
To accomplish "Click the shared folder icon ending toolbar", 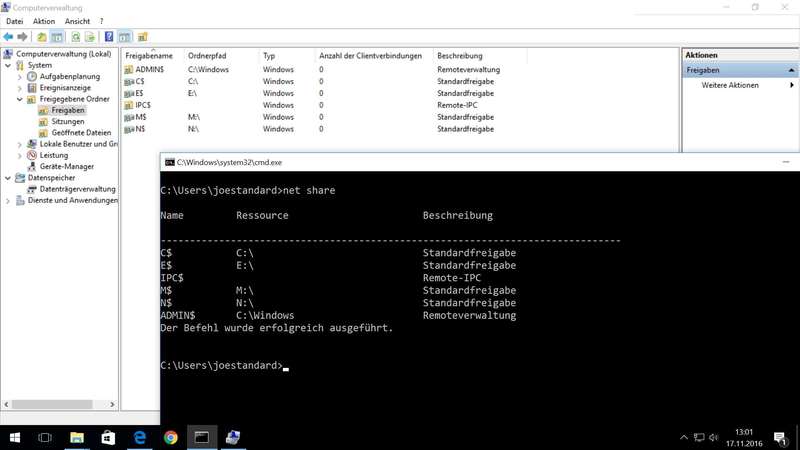I will (x=142, y=37).
